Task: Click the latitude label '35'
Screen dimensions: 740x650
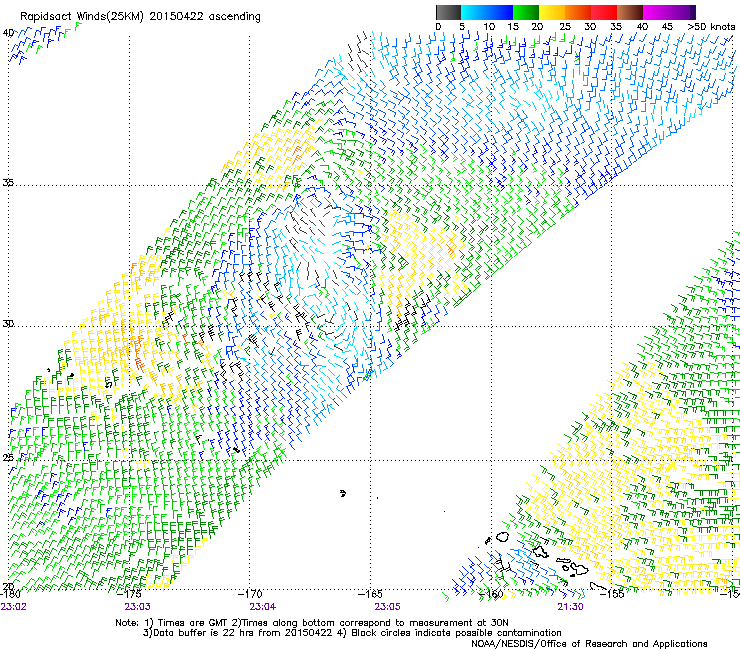Action: point(8,182)
